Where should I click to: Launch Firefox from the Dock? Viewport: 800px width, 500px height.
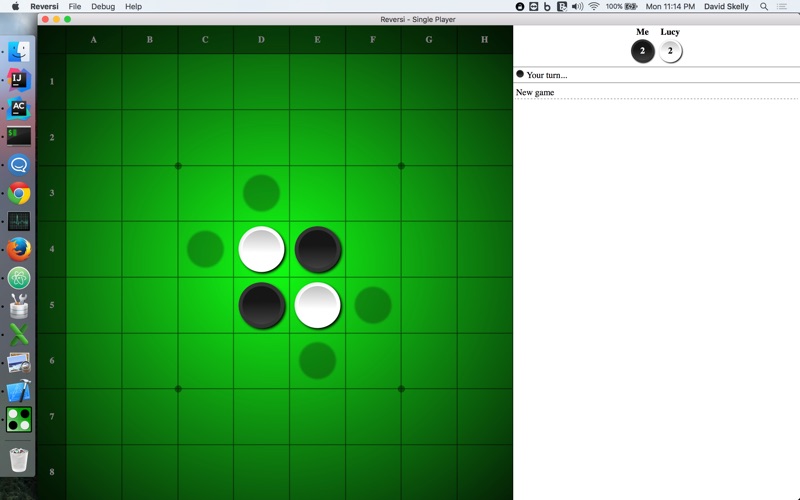19,250
